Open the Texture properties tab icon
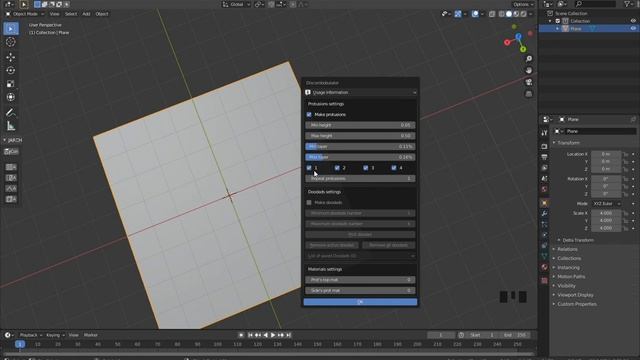This screenshot has height=360, width=640. pyautogui.click(x=544, y=280)
